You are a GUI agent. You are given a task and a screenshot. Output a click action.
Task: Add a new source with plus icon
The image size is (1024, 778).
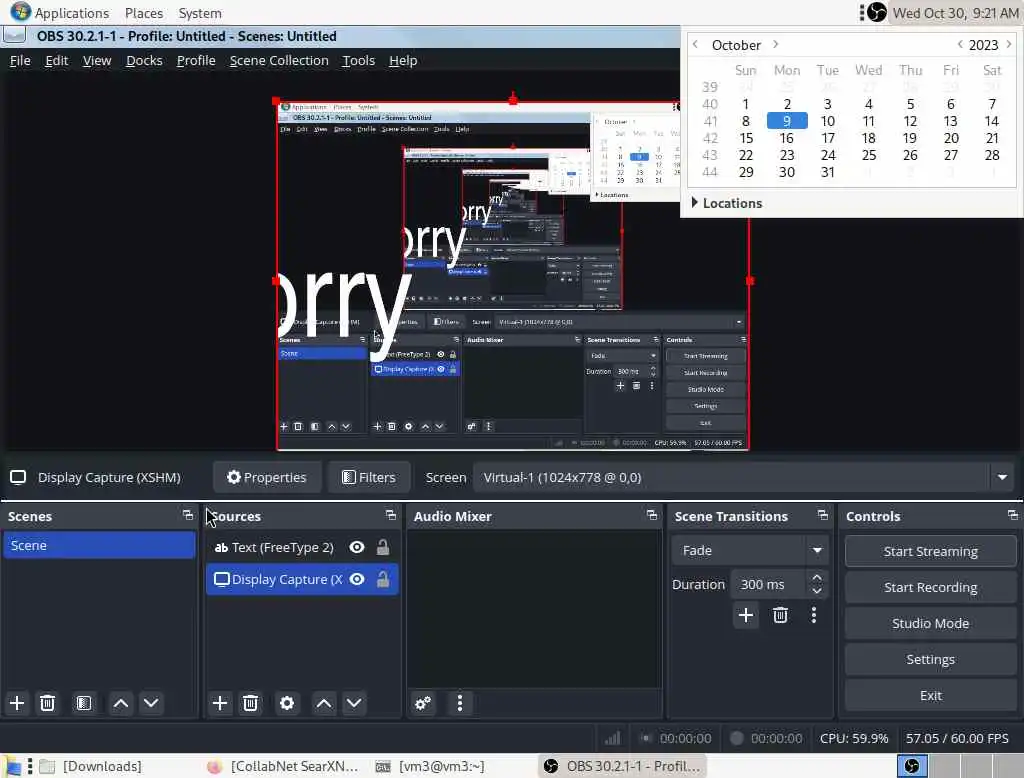tap(220, 703)
